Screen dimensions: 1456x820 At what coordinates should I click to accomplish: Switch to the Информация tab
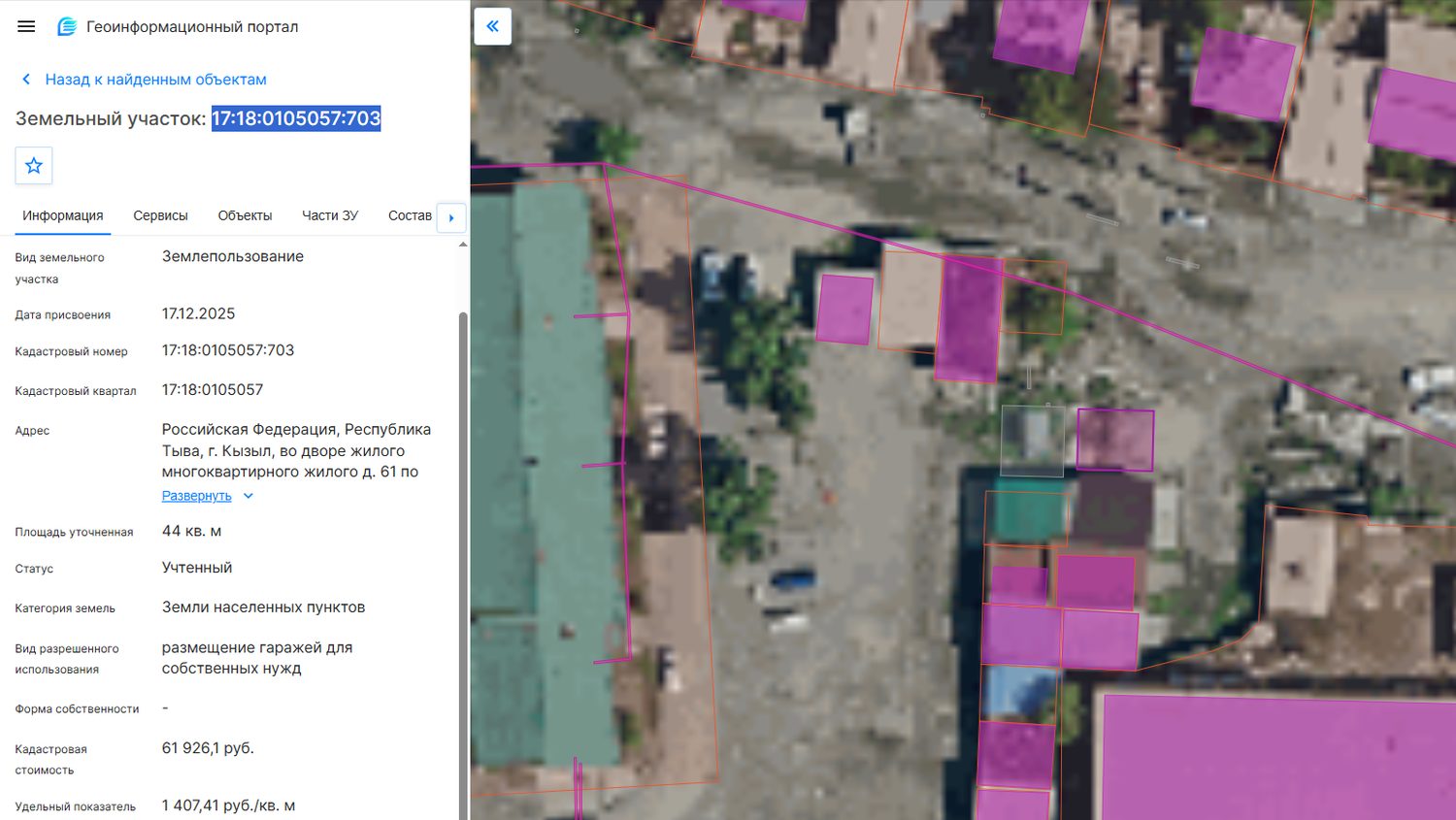point(63,215)
